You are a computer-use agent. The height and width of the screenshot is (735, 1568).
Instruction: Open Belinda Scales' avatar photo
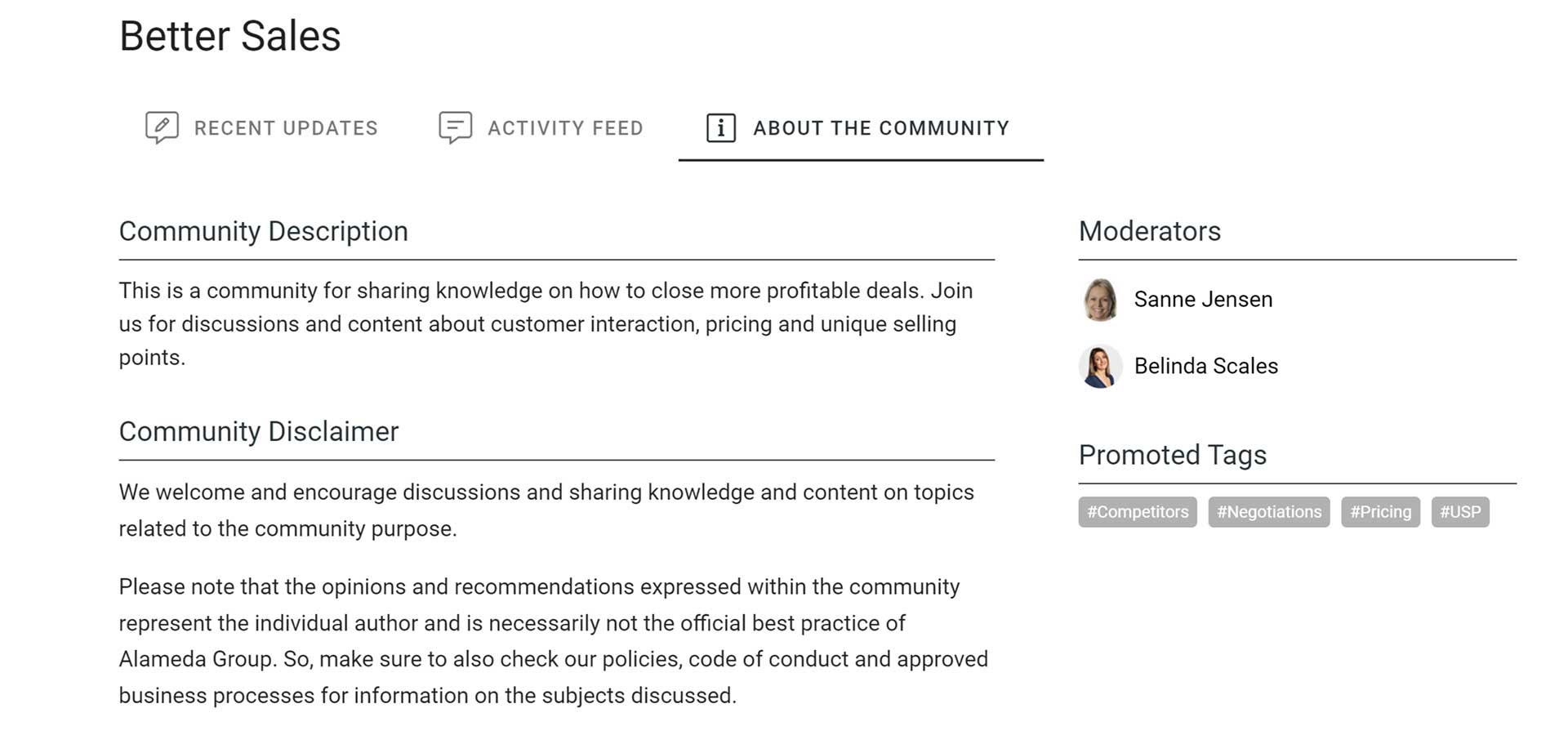(x=1100, y=367)
